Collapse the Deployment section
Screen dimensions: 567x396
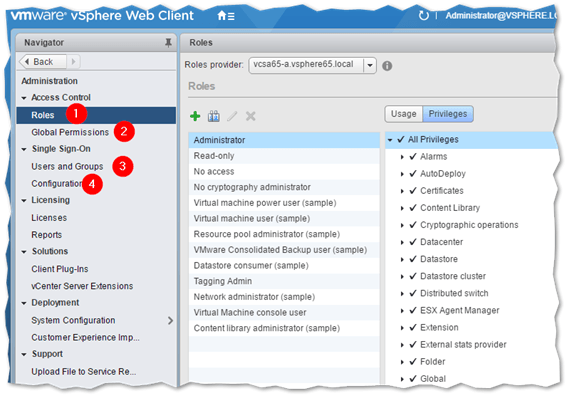click(24, 303)
